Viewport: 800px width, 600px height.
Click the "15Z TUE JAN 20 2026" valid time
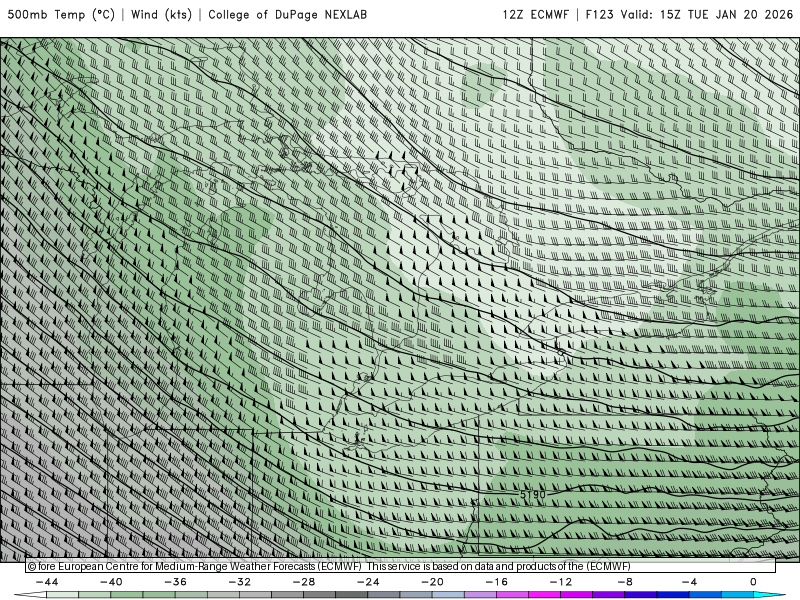(x=726, y=15)
